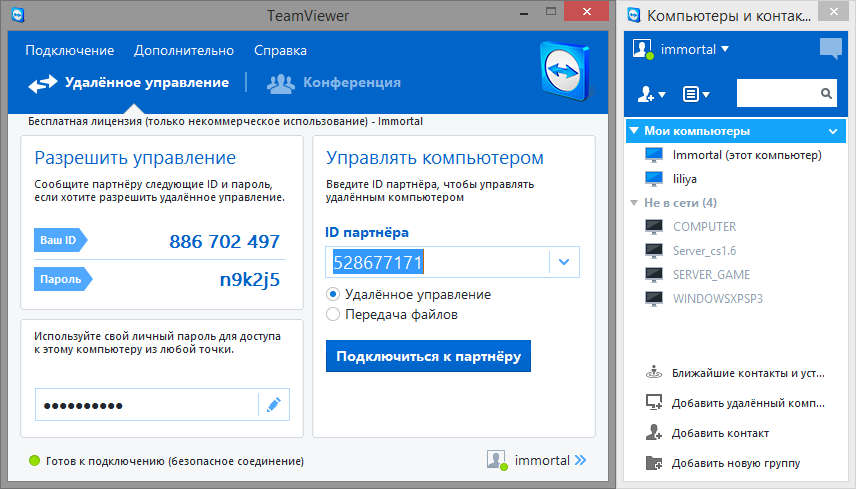Click Добавить контакт link
Viewport: 856px width, 489px height.
coord(720,433)
